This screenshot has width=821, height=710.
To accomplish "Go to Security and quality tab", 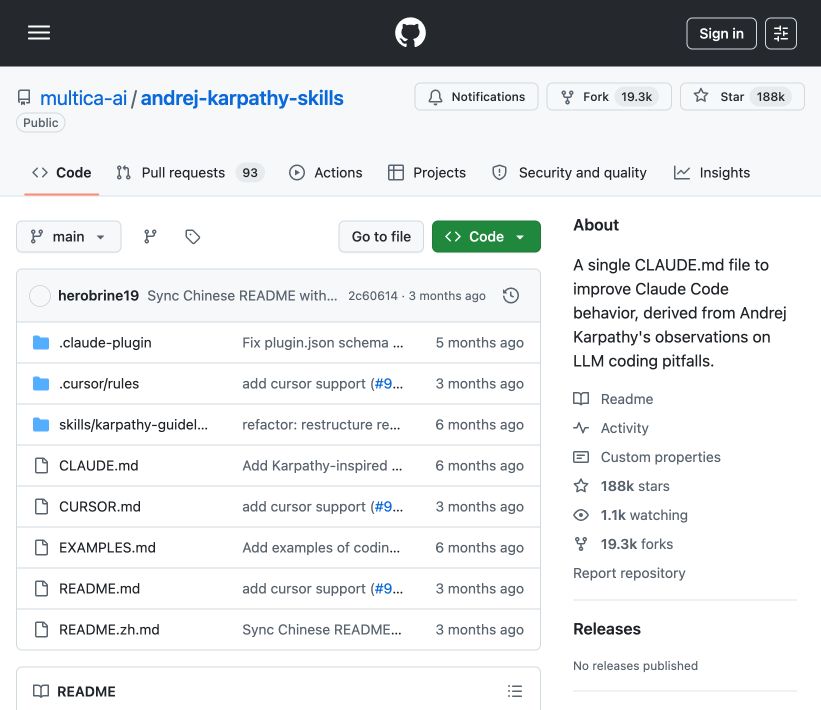I will tap(569, 173).
